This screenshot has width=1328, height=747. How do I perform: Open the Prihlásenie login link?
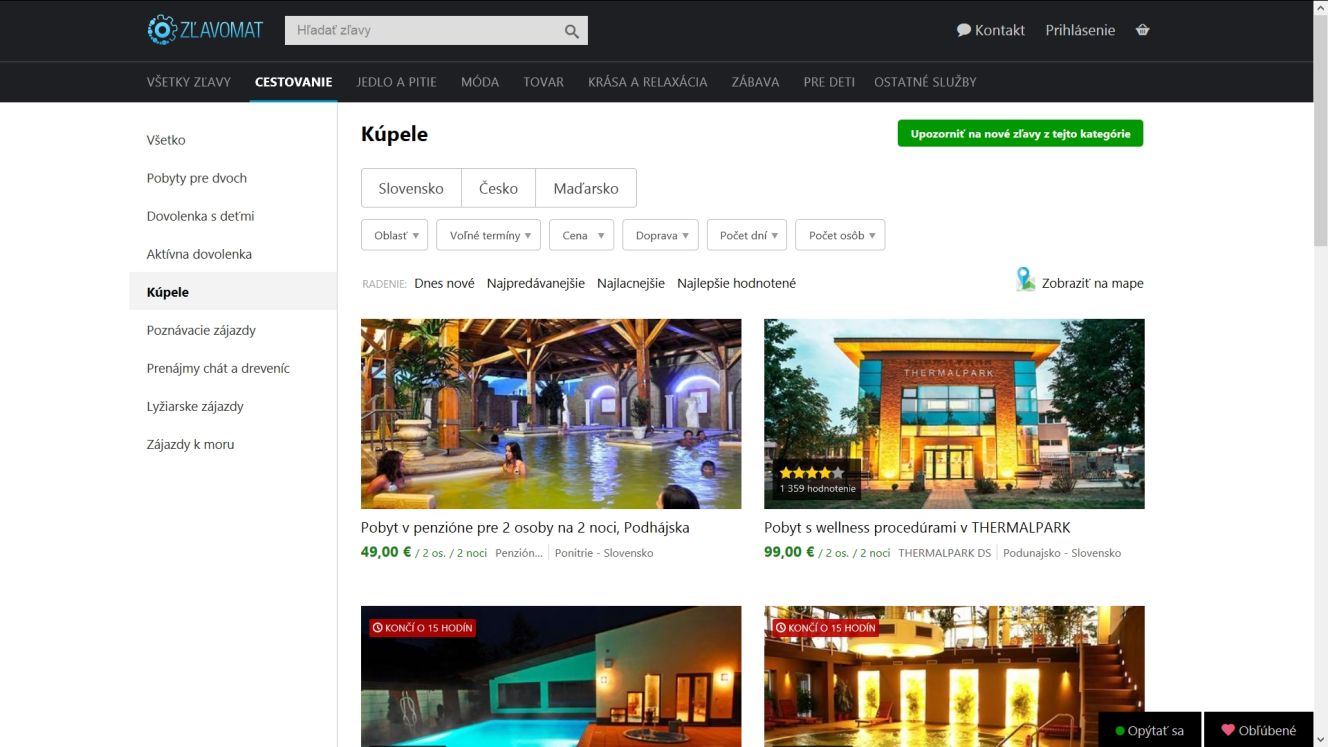pos(1080,30)
